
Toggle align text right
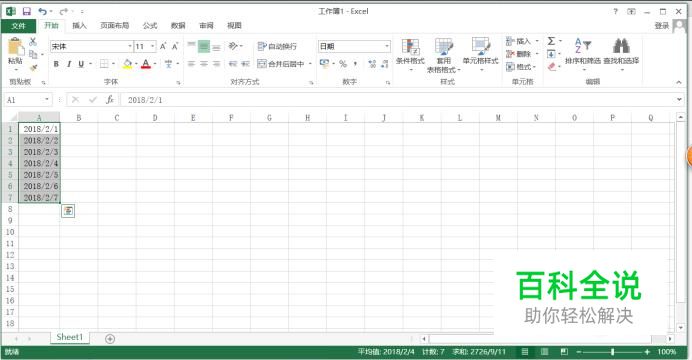(x=216, y=64)
